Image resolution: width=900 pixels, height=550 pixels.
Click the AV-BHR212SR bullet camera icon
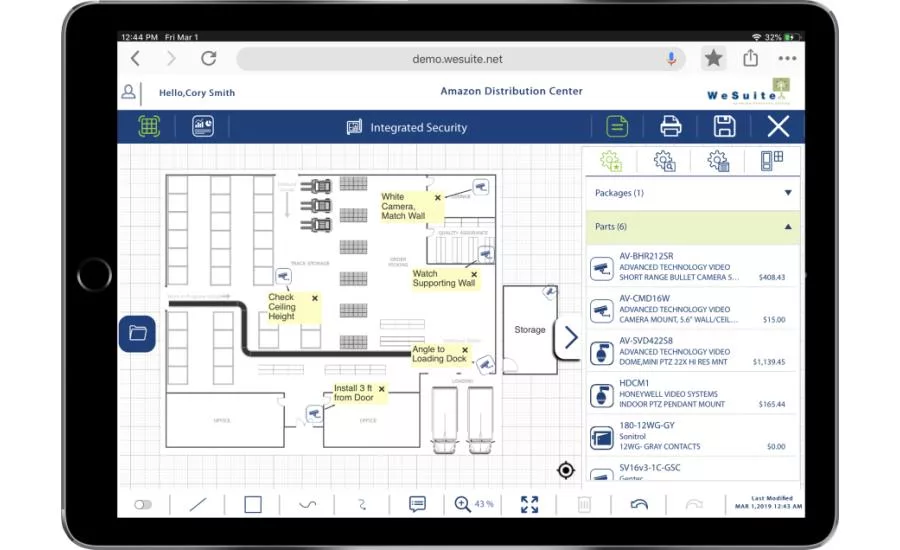[602, 269]
